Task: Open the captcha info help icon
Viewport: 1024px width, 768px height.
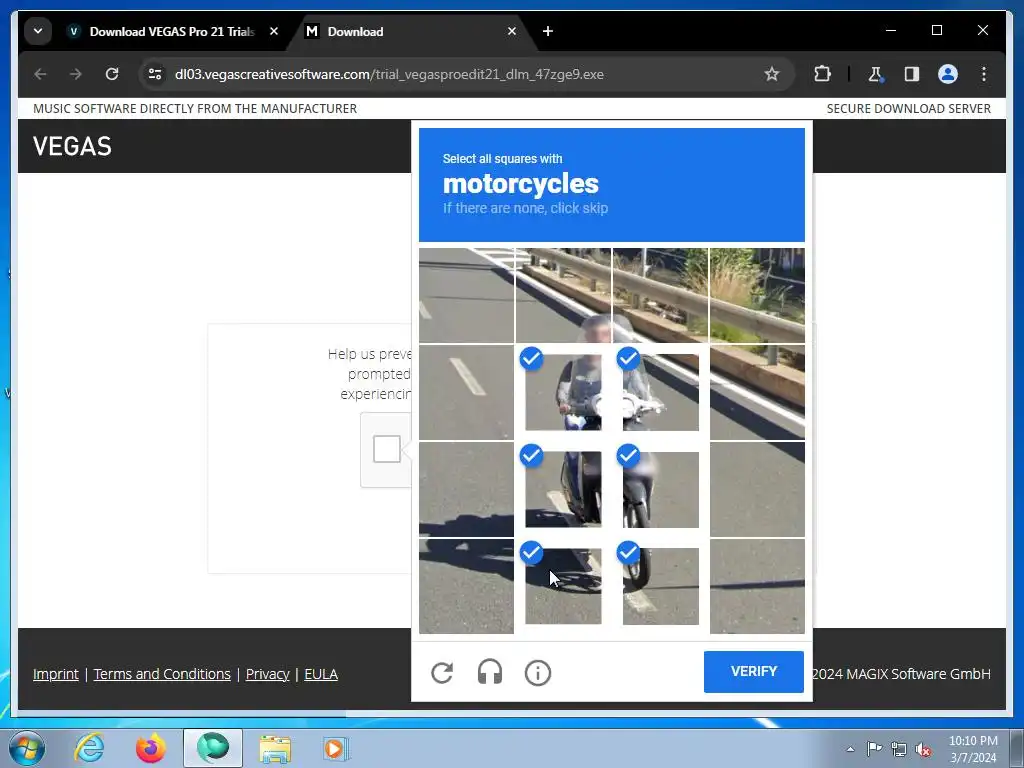Action: [x=537, y=673]
